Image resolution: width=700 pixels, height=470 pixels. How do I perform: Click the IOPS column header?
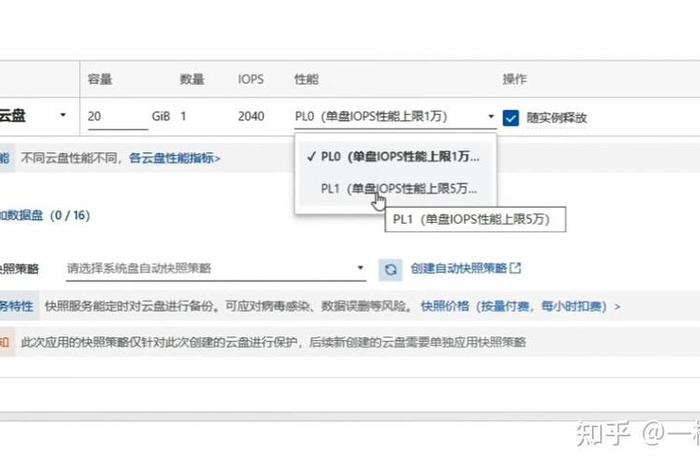coord(251,79)
